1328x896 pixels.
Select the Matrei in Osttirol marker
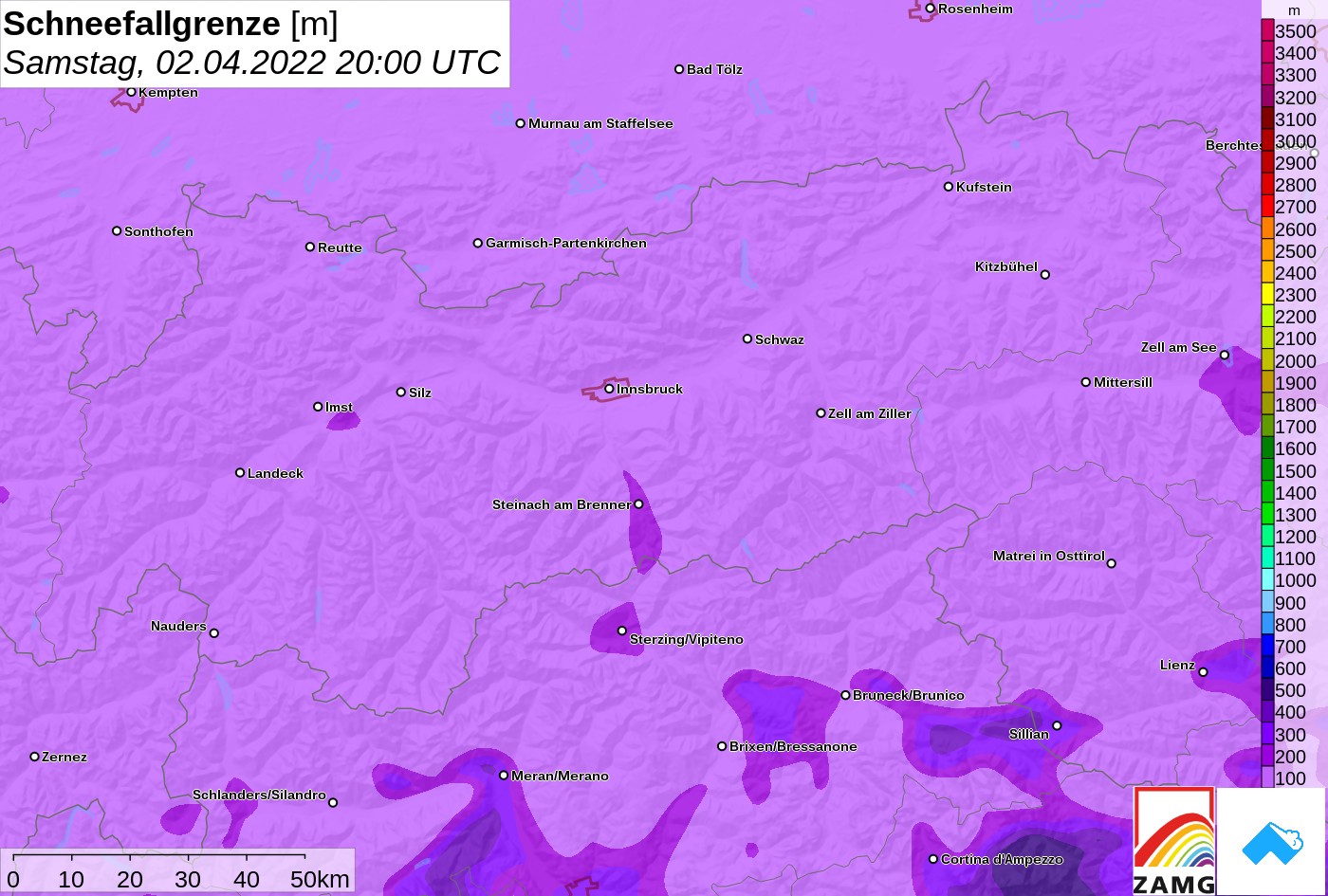(x=1112, y=563)
